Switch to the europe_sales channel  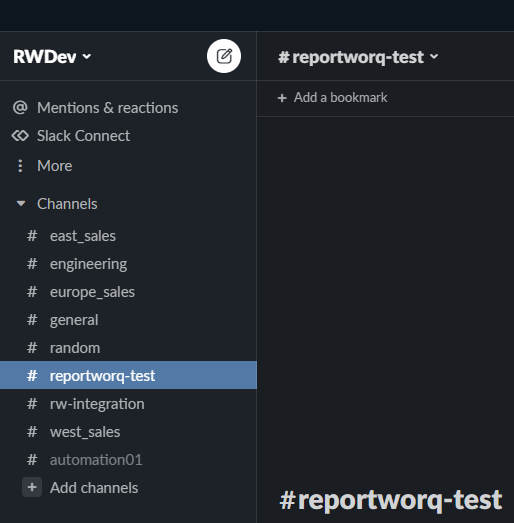coord(128,292)
